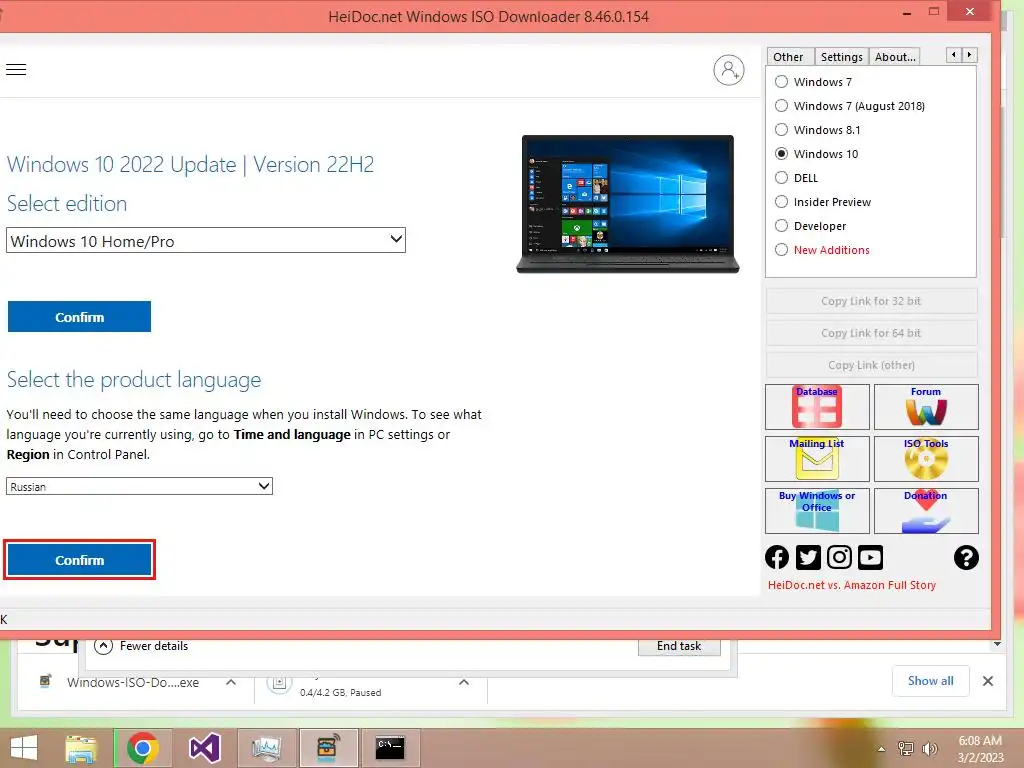
Task: Open the Windows Start button
Action: tap(24, 748)
